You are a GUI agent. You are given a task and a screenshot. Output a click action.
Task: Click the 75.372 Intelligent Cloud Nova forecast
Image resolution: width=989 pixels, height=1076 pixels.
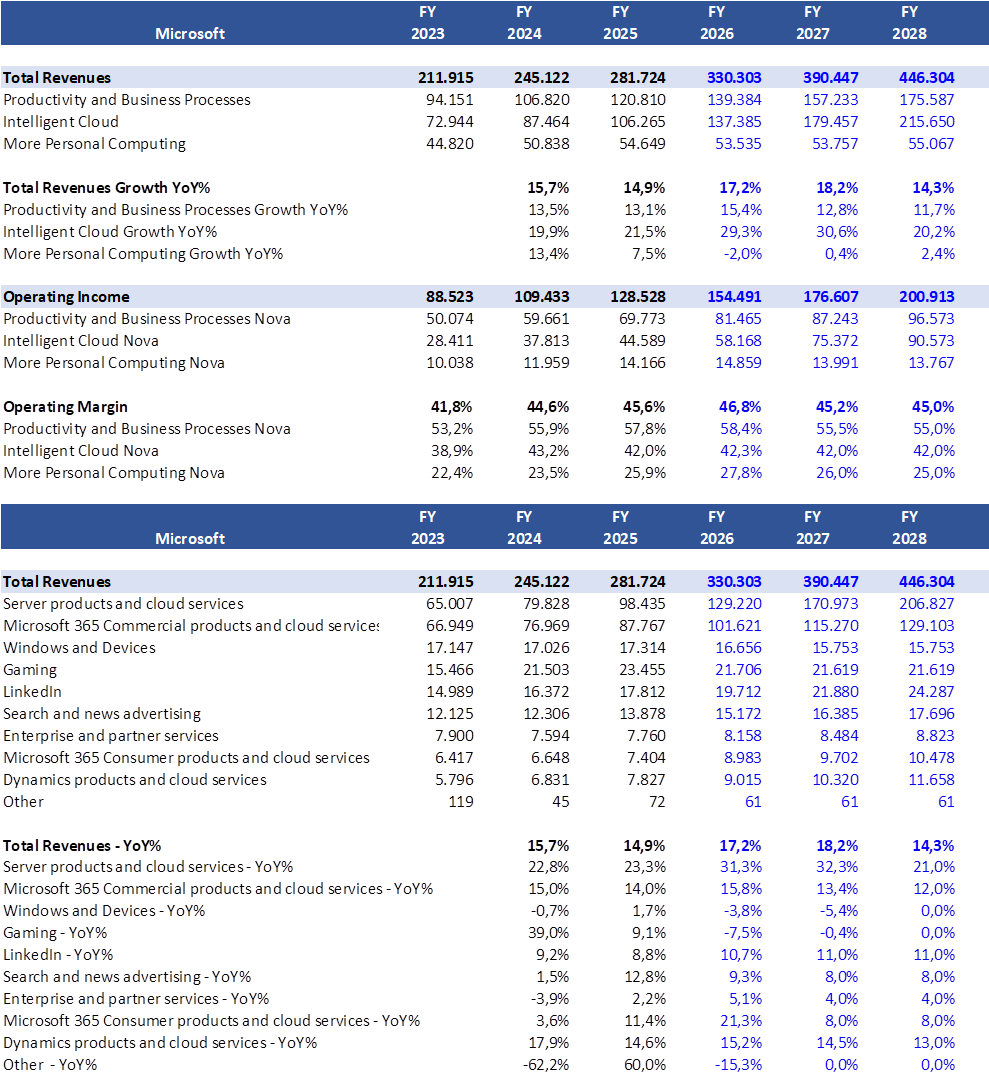[835, 341]
